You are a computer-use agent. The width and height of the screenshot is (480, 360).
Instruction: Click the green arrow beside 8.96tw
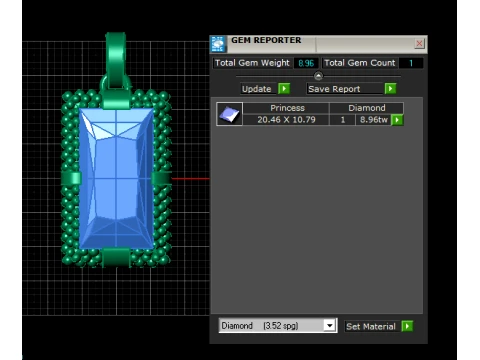397,120
